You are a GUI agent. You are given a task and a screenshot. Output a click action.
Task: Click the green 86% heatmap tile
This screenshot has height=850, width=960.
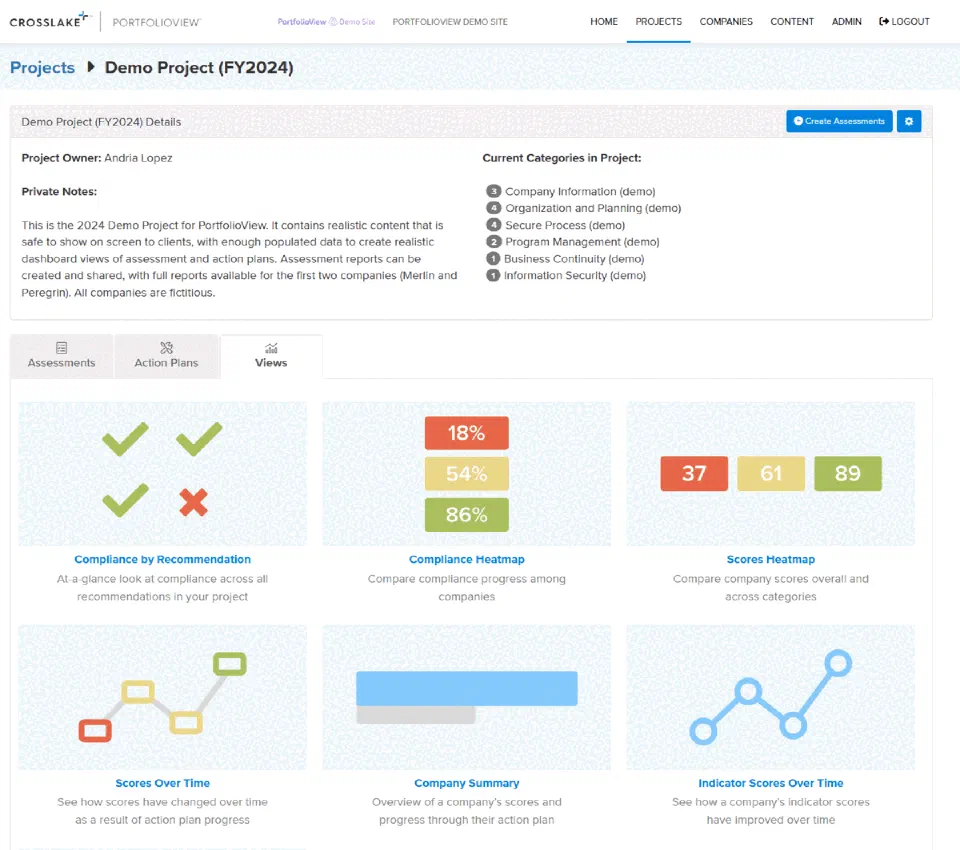(467, 514)
